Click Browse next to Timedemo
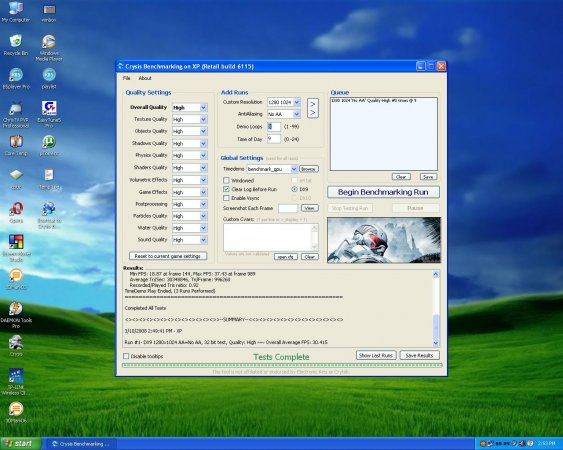This screenshot has height=450, width=563. (309, 169)
